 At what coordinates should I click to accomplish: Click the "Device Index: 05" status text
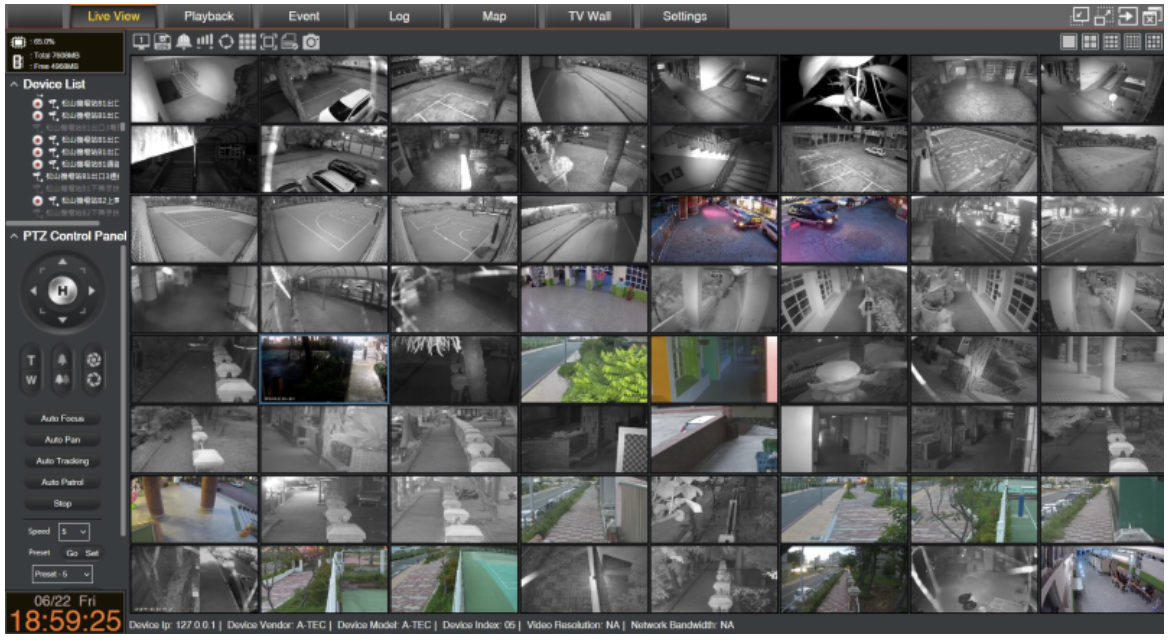click(479, 625)
